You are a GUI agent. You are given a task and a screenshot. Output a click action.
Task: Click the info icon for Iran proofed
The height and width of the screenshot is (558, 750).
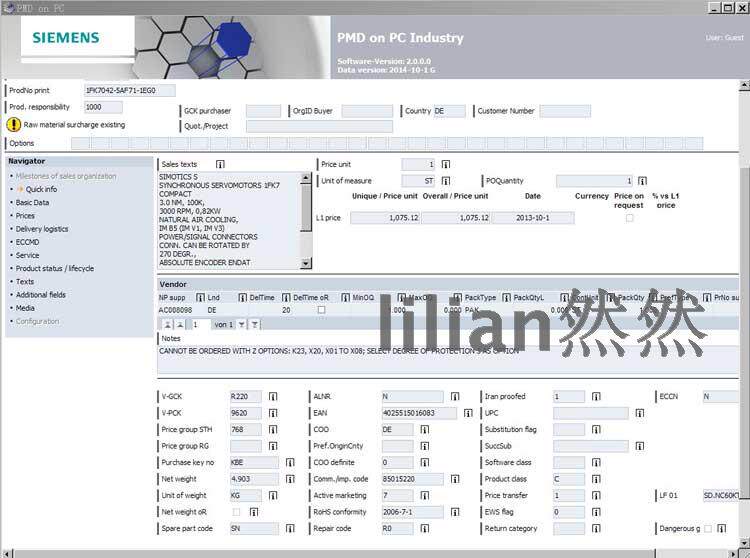(x=596, y=396)
